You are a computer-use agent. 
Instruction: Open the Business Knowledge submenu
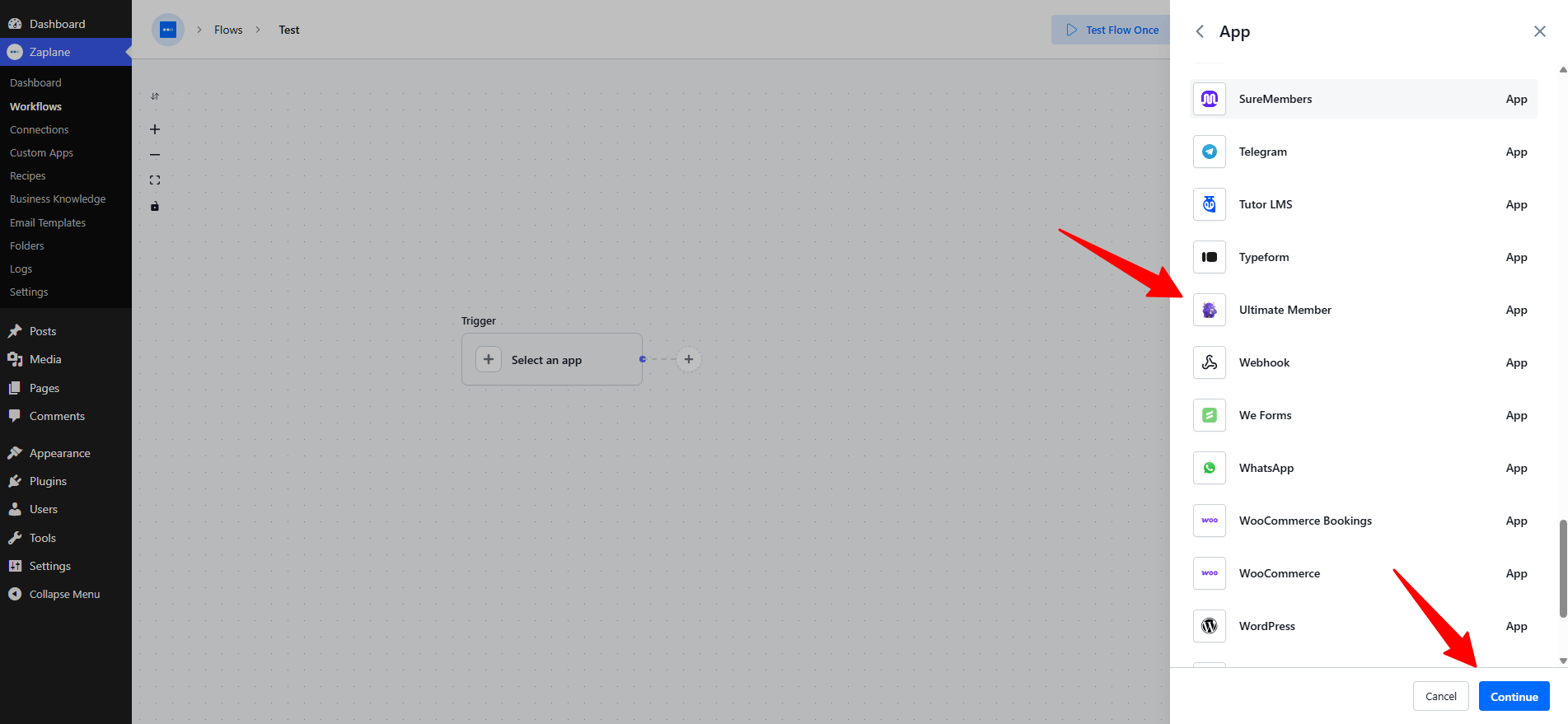pos(58,199)
